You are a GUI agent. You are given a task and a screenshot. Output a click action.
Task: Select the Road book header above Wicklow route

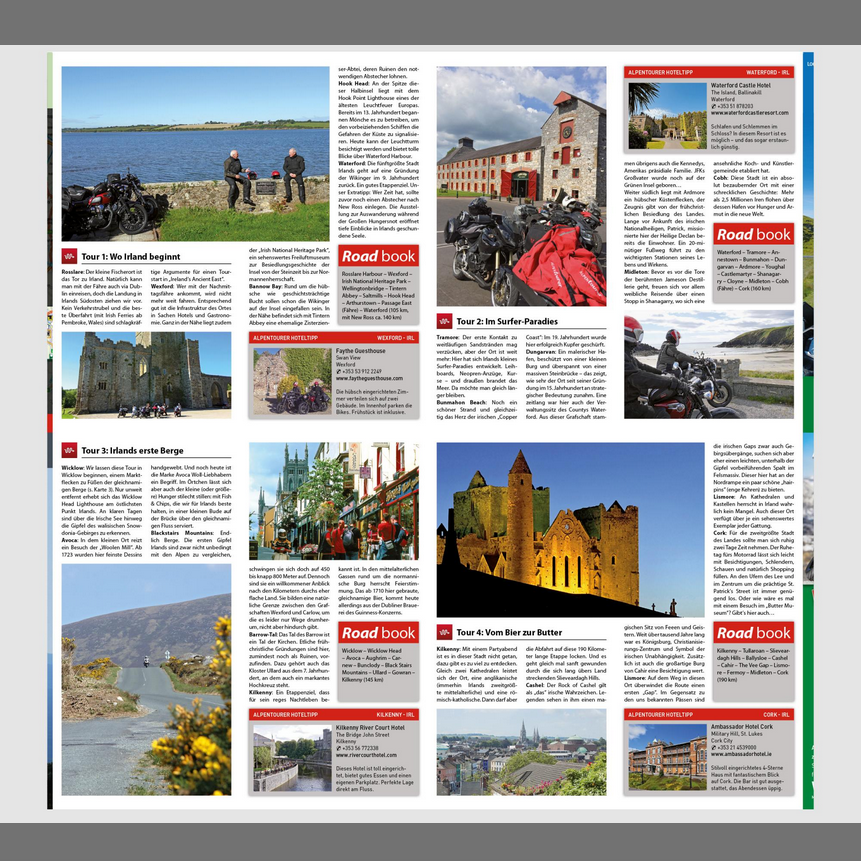[x=378, y=632]
